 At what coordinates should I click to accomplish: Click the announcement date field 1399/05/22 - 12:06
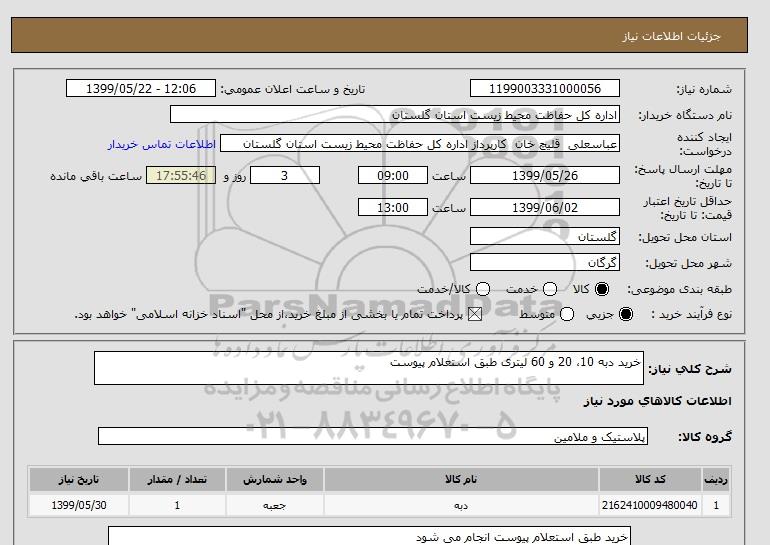141,88
